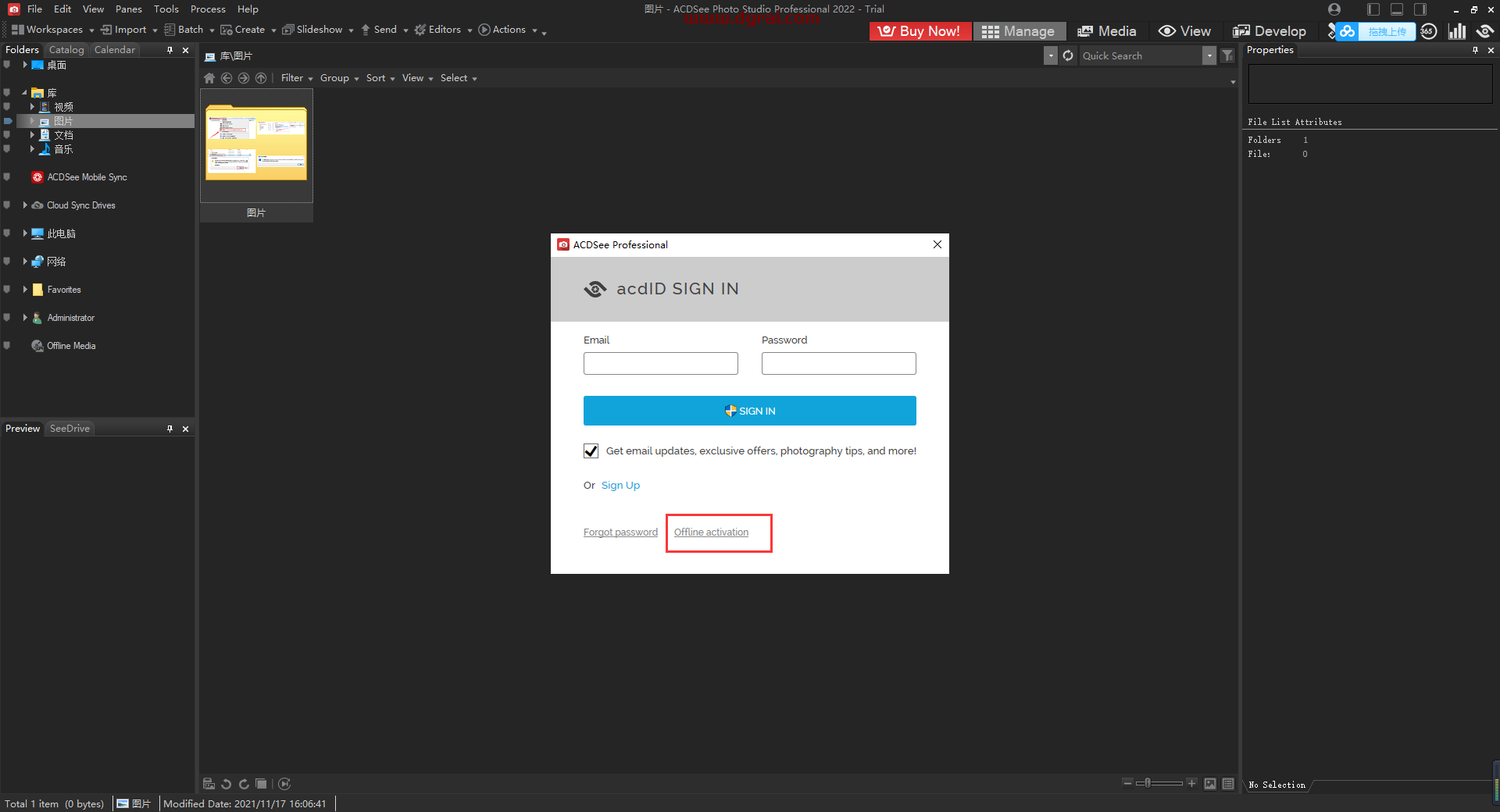Switch to the SeeDrive tab
Screen dimensions: 1500x812
tap(70, 429)
